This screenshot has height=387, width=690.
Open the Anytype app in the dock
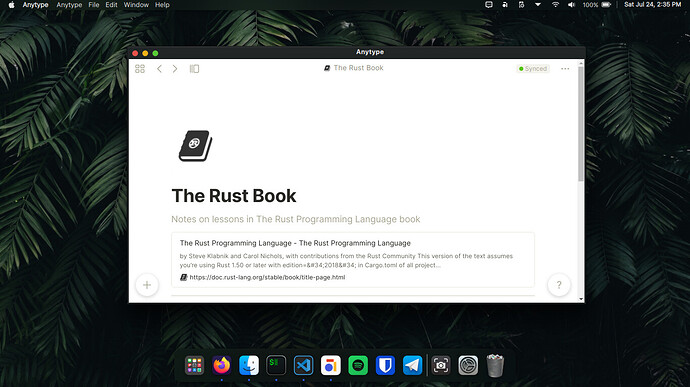point(330,365)
